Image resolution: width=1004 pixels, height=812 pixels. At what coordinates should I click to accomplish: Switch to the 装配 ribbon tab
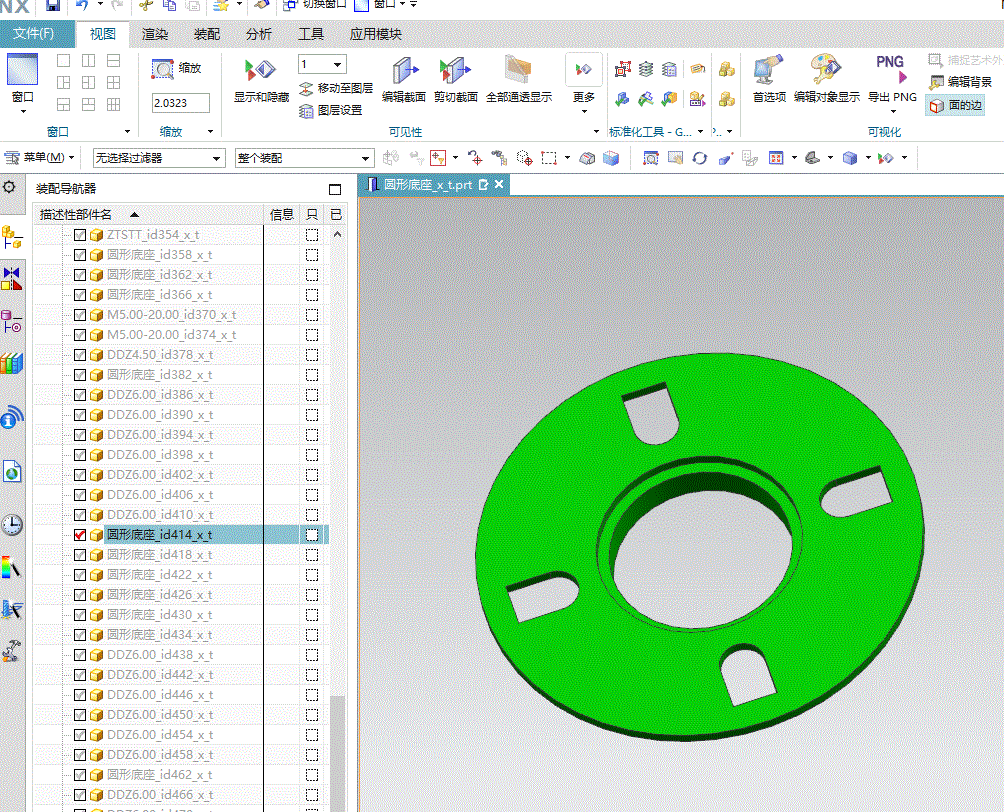pyautogui.click(x=207, y=34)
